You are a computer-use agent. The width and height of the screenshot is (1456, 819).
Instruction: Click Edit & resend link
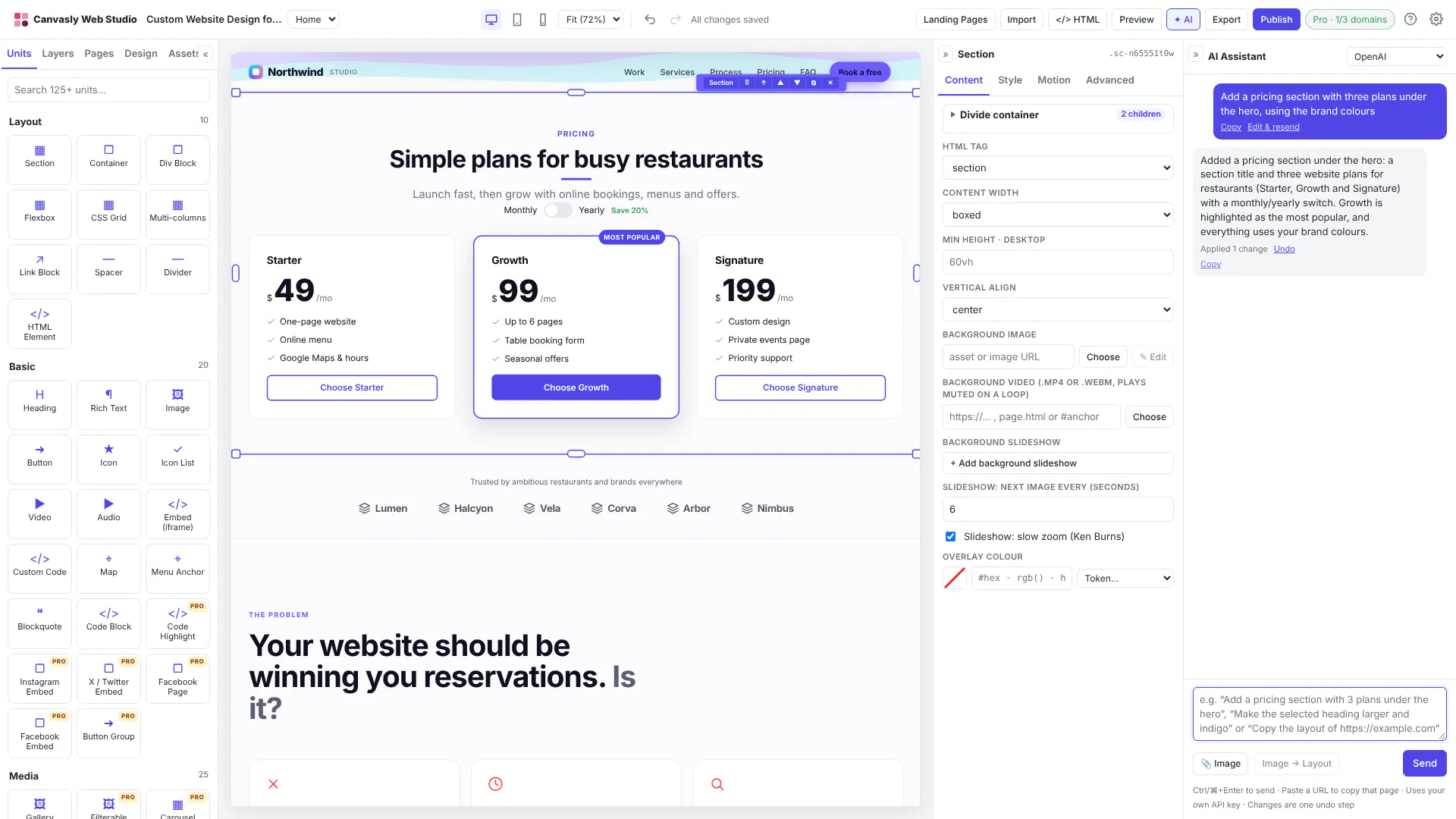(x=1273, y=127)
